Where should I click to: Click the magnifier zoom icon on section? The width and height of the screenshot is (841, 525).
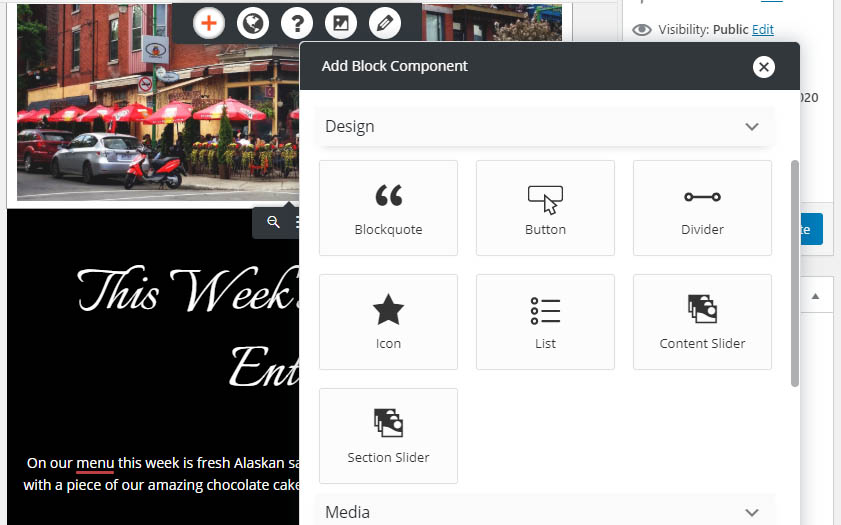273,223
